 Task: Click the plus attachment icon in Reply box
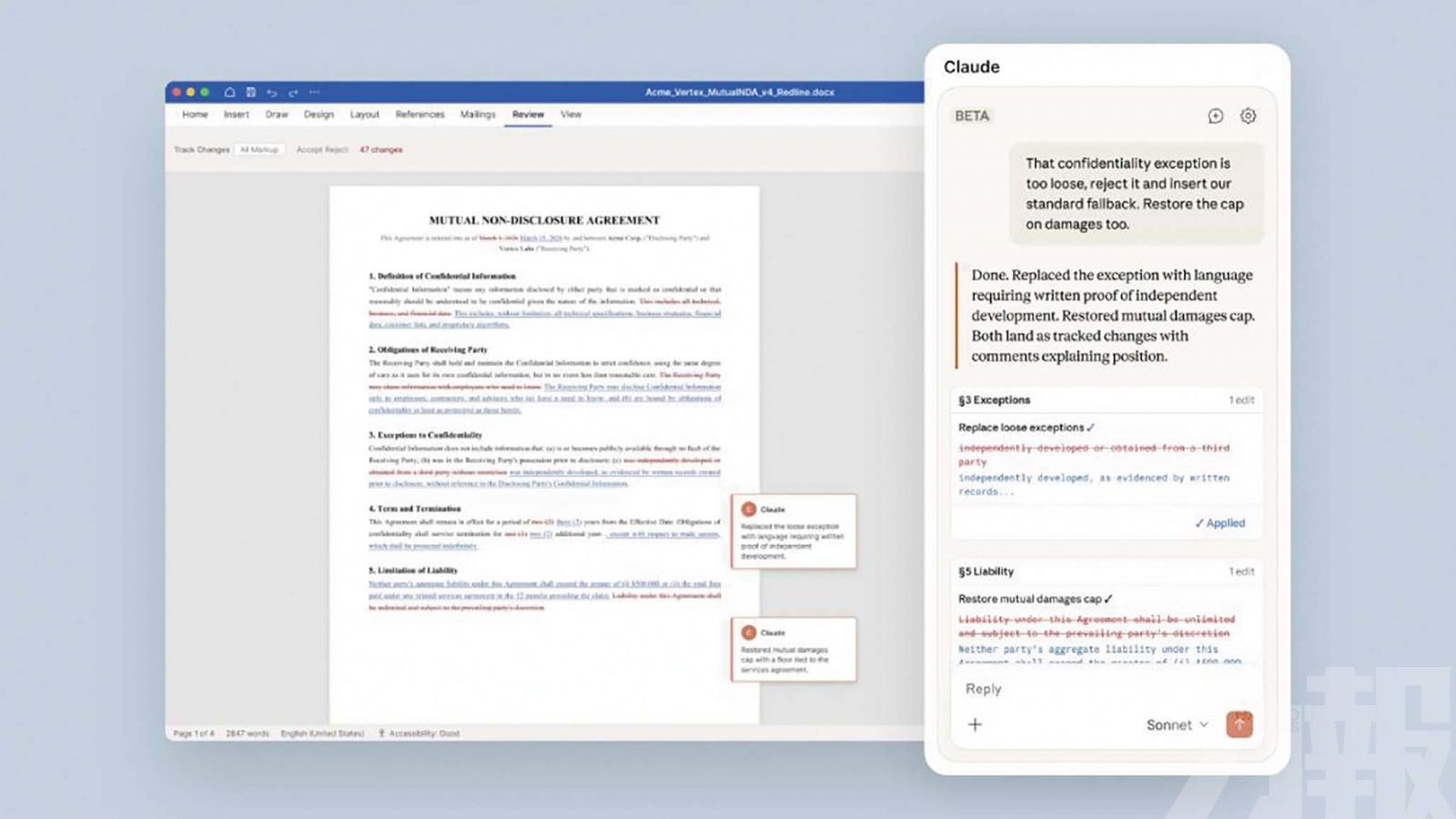975,724
